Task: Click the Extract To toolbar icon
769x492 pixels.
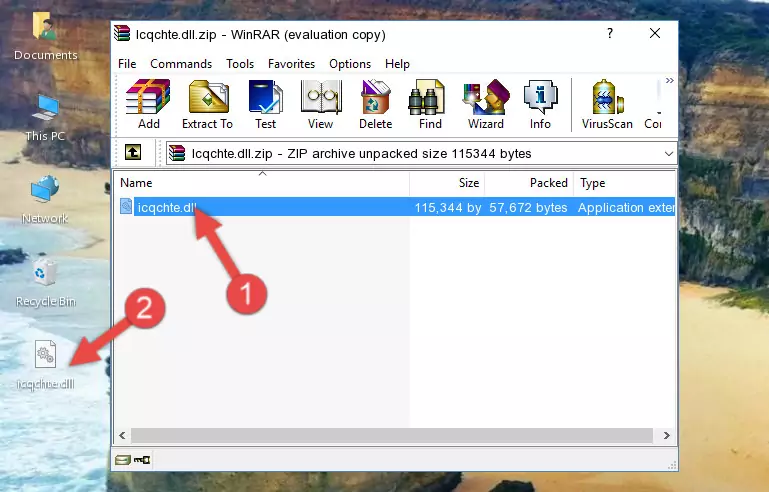Action: pos(207,104)
